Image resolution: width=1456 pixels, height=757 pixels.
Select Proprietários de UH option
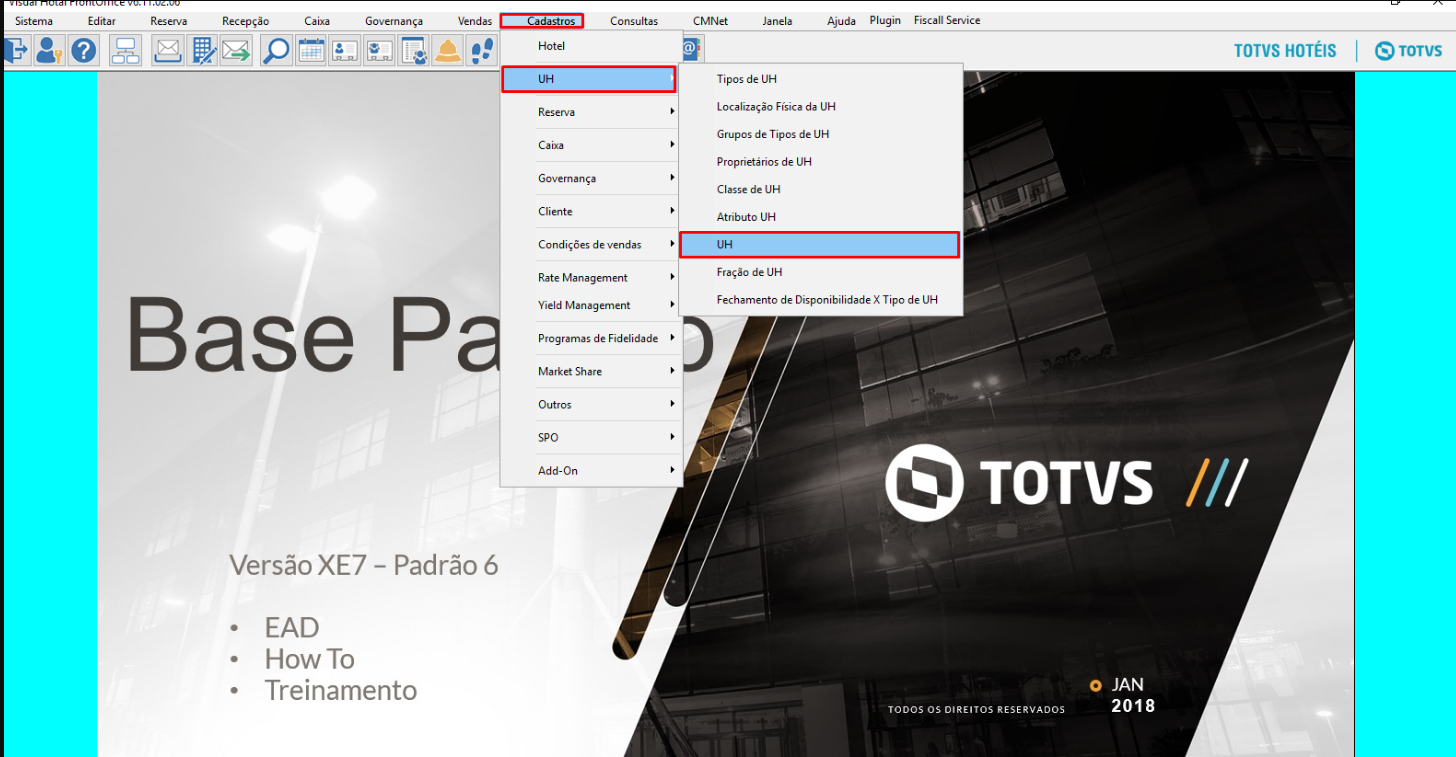764,162
